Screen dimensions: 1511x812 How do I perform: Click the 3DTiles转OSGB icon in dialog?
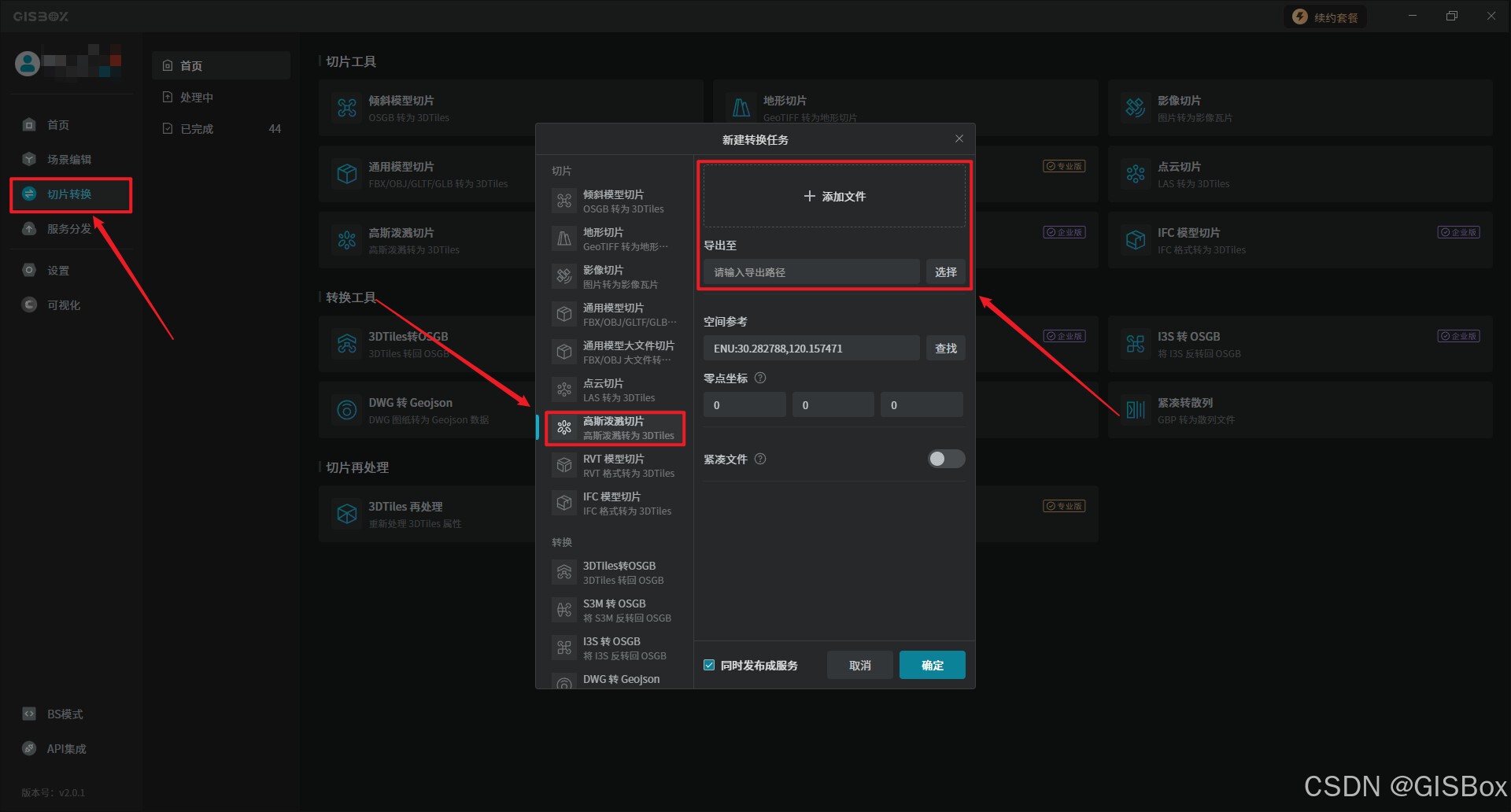[564, 572]
